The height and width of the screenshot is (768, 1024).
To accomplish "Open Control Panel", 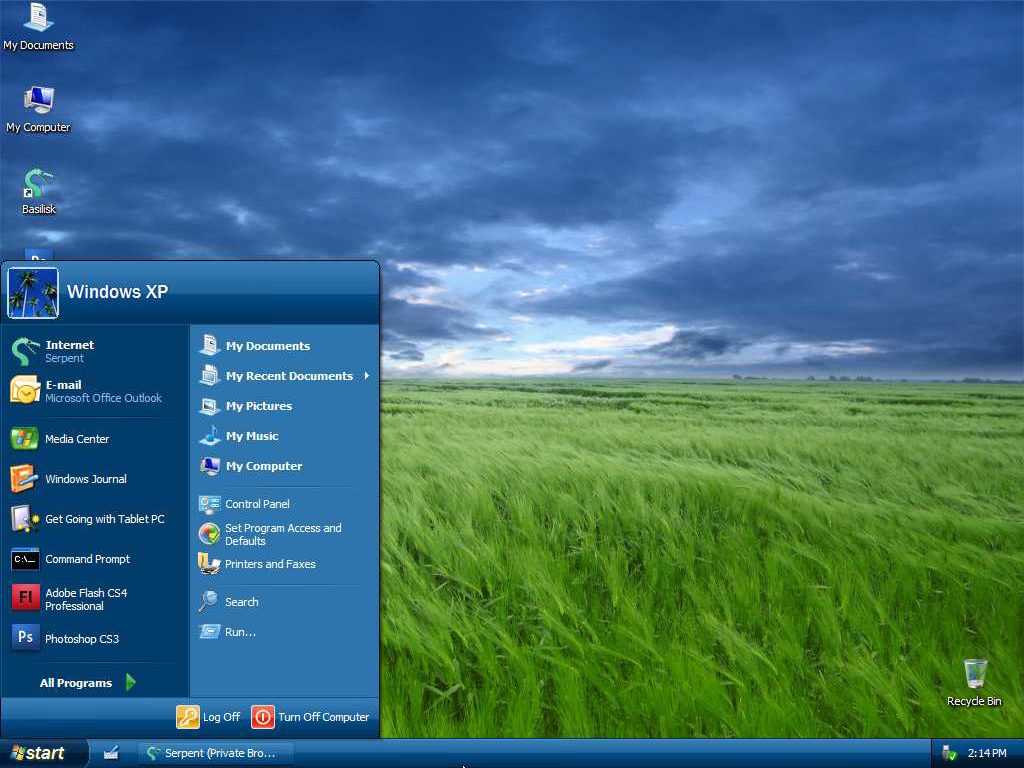I will pyautogui.click(x=256, y=504).
